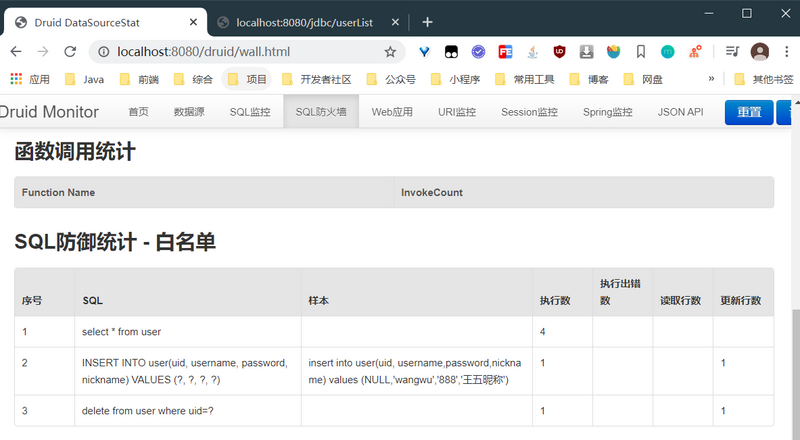
Task: Open the Java bookmark folder
Action: coord(85,79)
